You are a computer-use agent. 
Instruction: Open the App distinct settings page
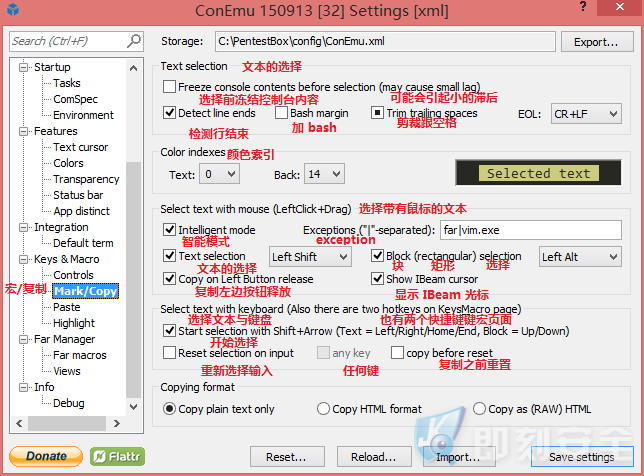click(x=81, y=211)
